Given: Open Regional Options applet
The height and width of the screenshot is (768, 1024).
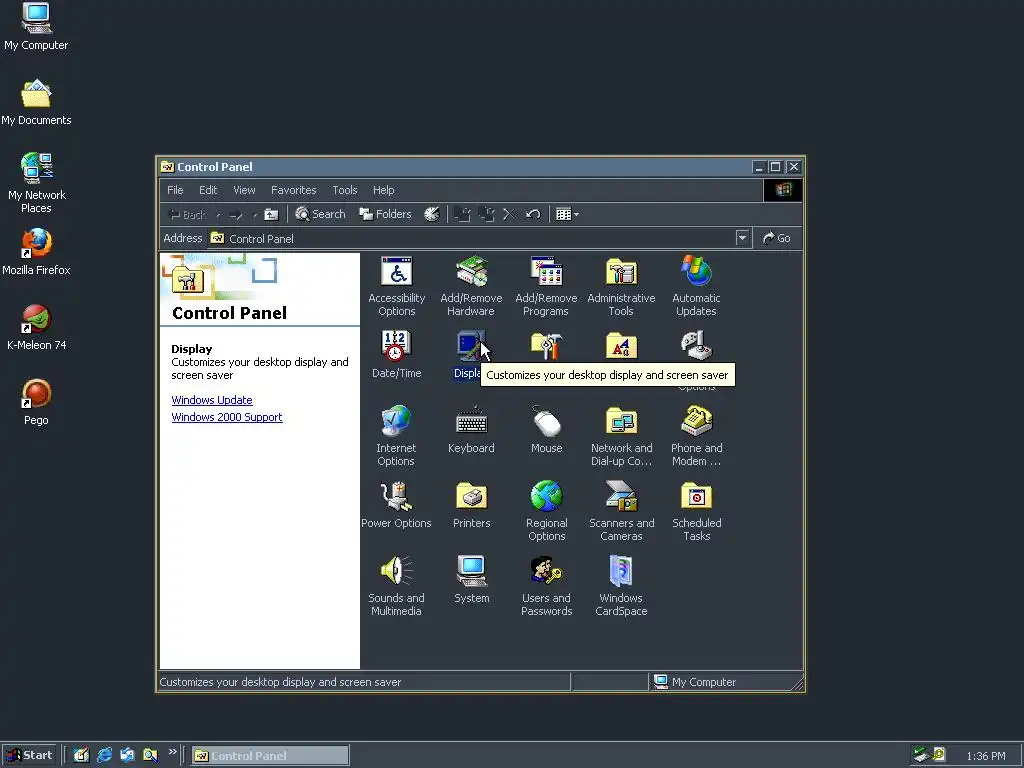Looking at the screenshot, I should (546, 511).
